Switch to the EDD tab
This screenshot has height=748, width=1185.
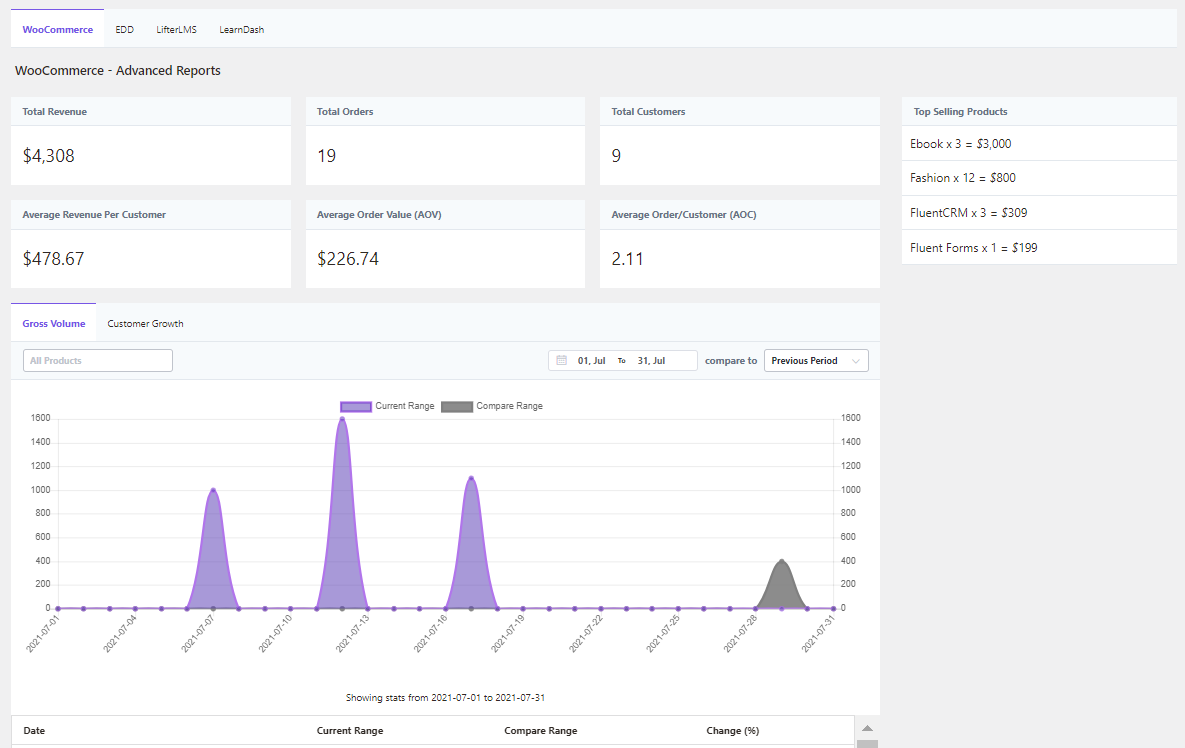tap(124, 30)
